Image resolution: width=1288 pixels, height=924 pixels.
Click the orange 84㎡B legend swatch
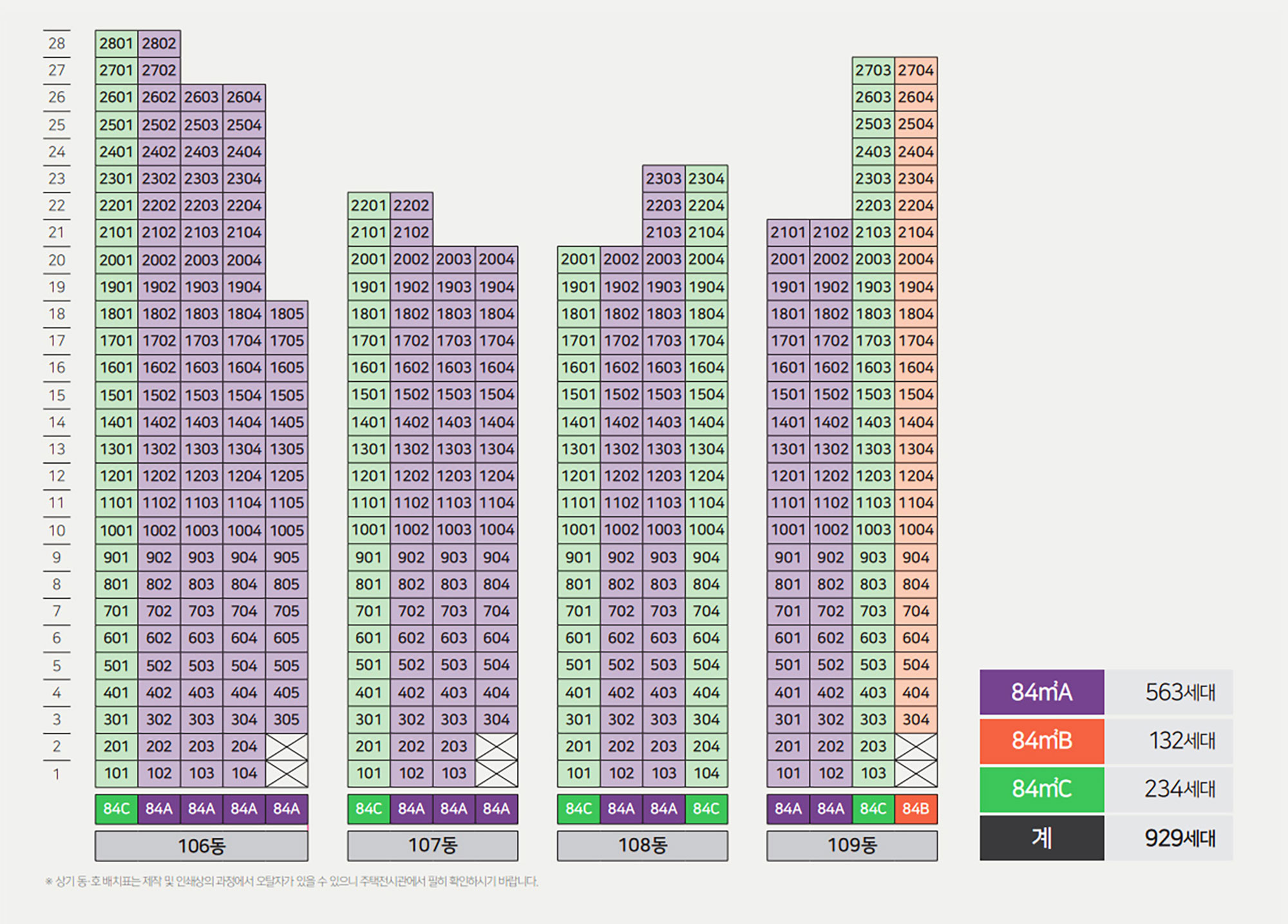(x=1041, y=740)
